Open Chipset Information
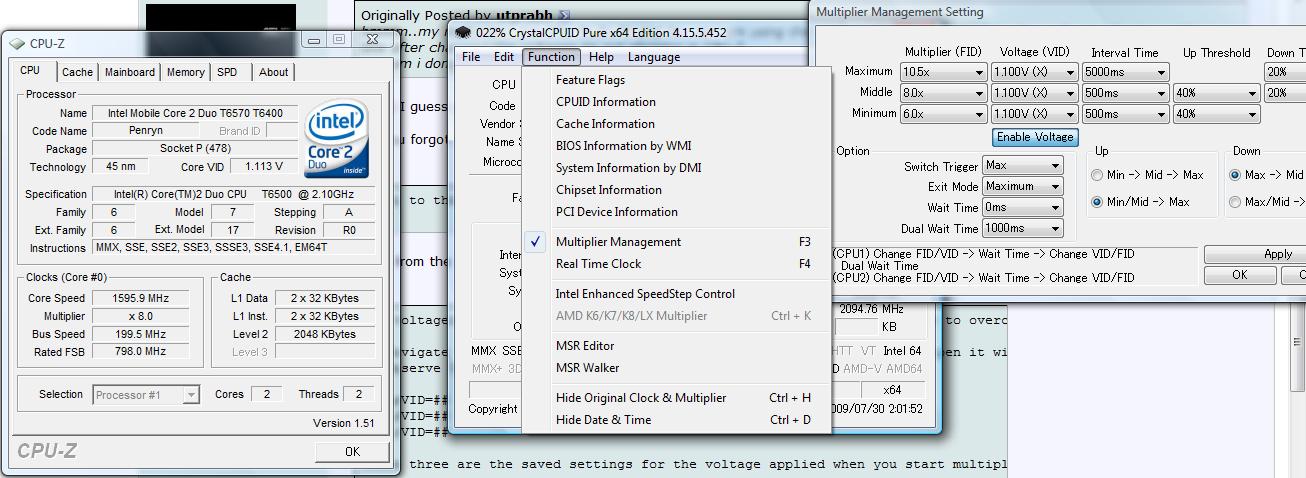Image resolution: width=1306 pixels, height=478 pixels. [x=676, y=190]
